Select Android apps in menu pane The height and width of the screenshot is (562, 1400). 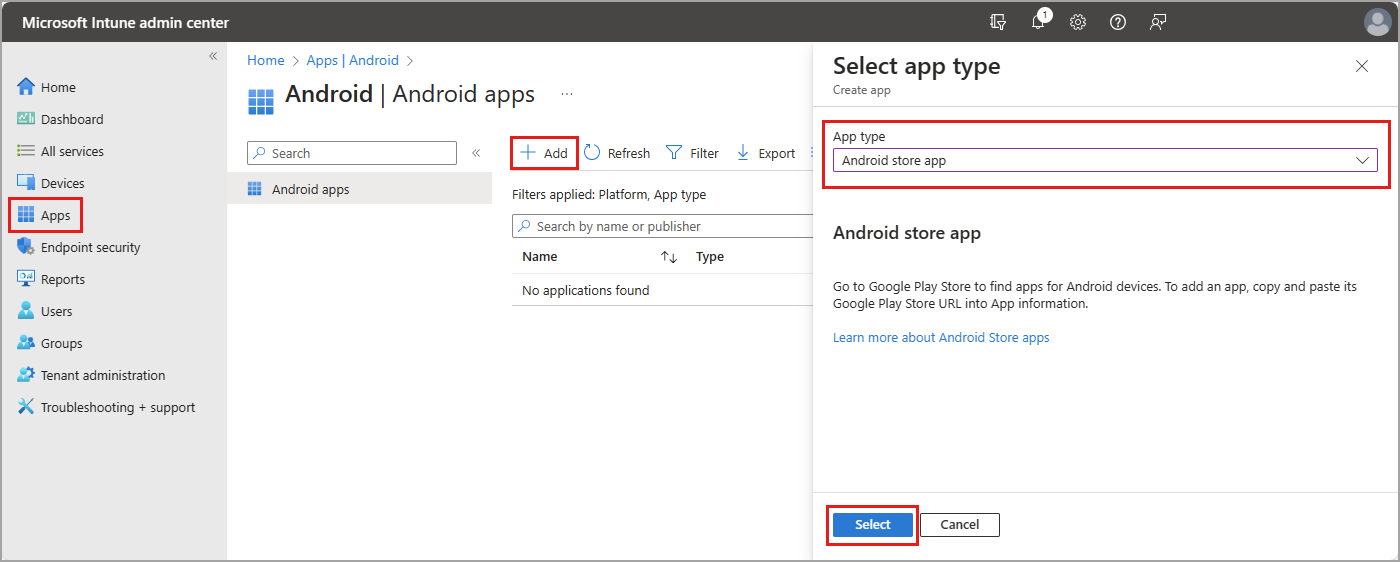360,189
